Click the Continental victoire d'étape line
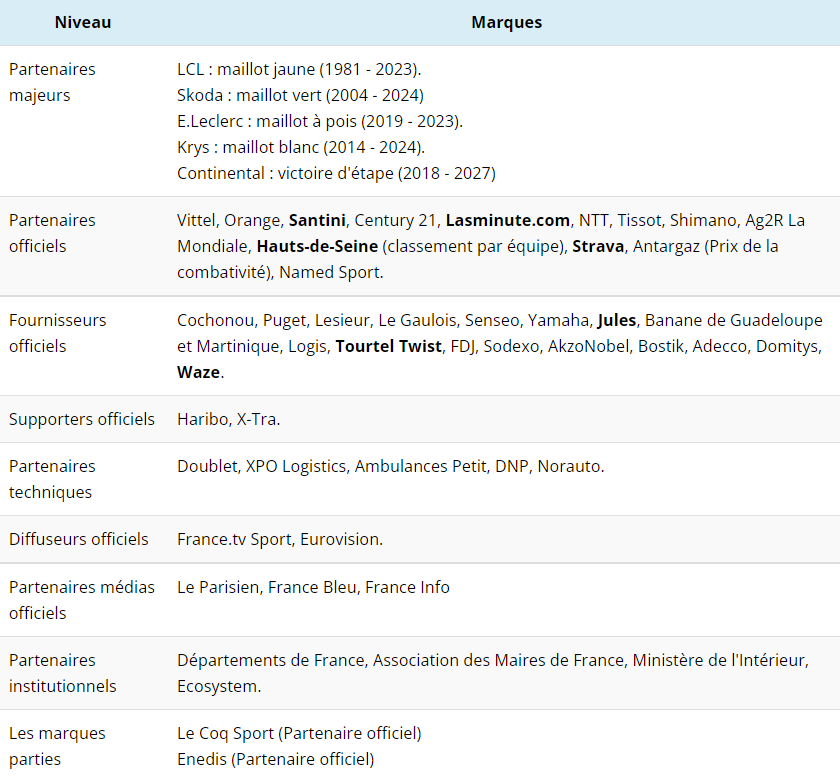This screenshot has width=840, height=780. (x=336, y=174)
